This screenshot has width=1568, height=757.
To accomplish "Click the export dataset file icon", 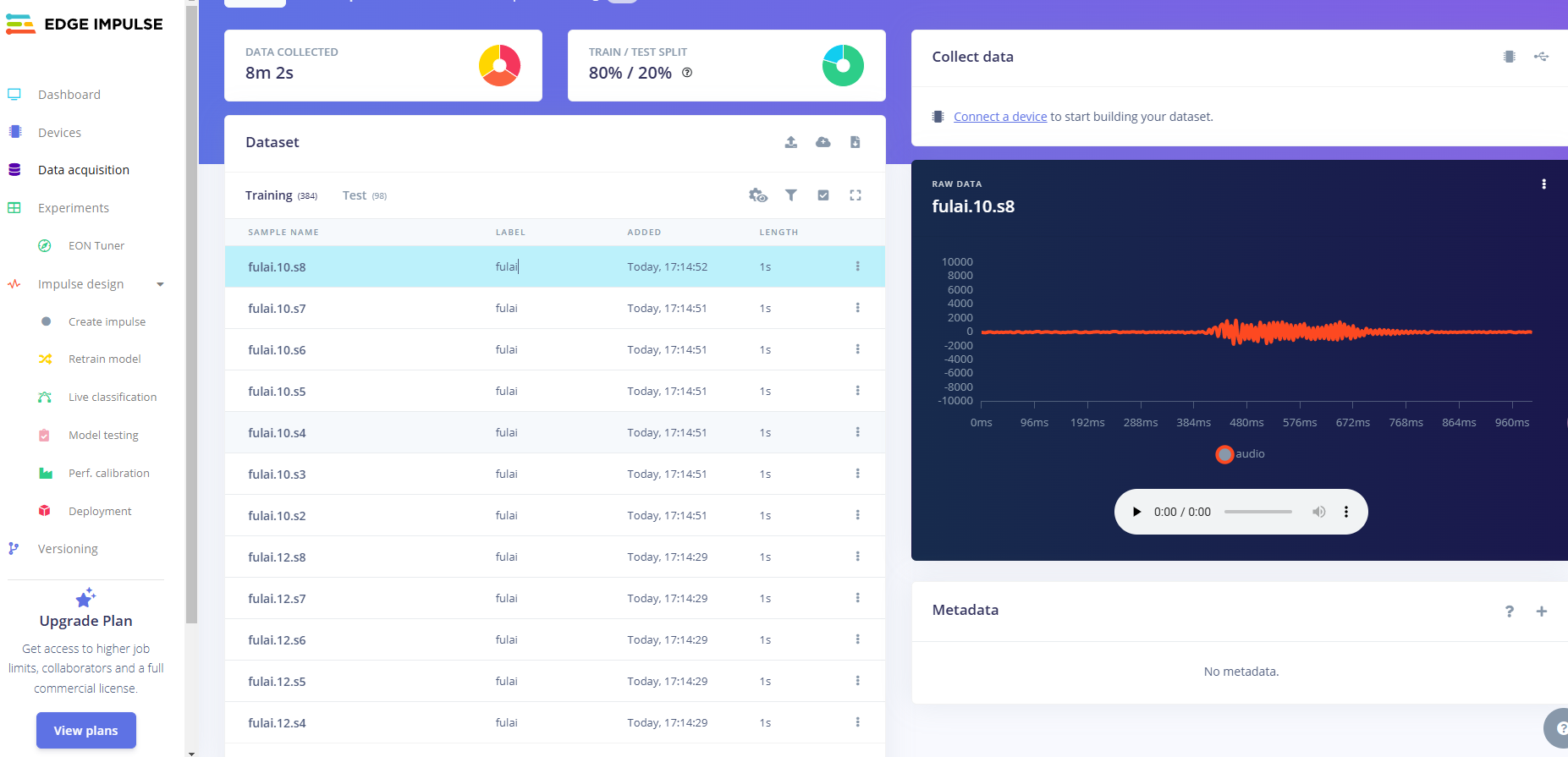I will [855, 142].
